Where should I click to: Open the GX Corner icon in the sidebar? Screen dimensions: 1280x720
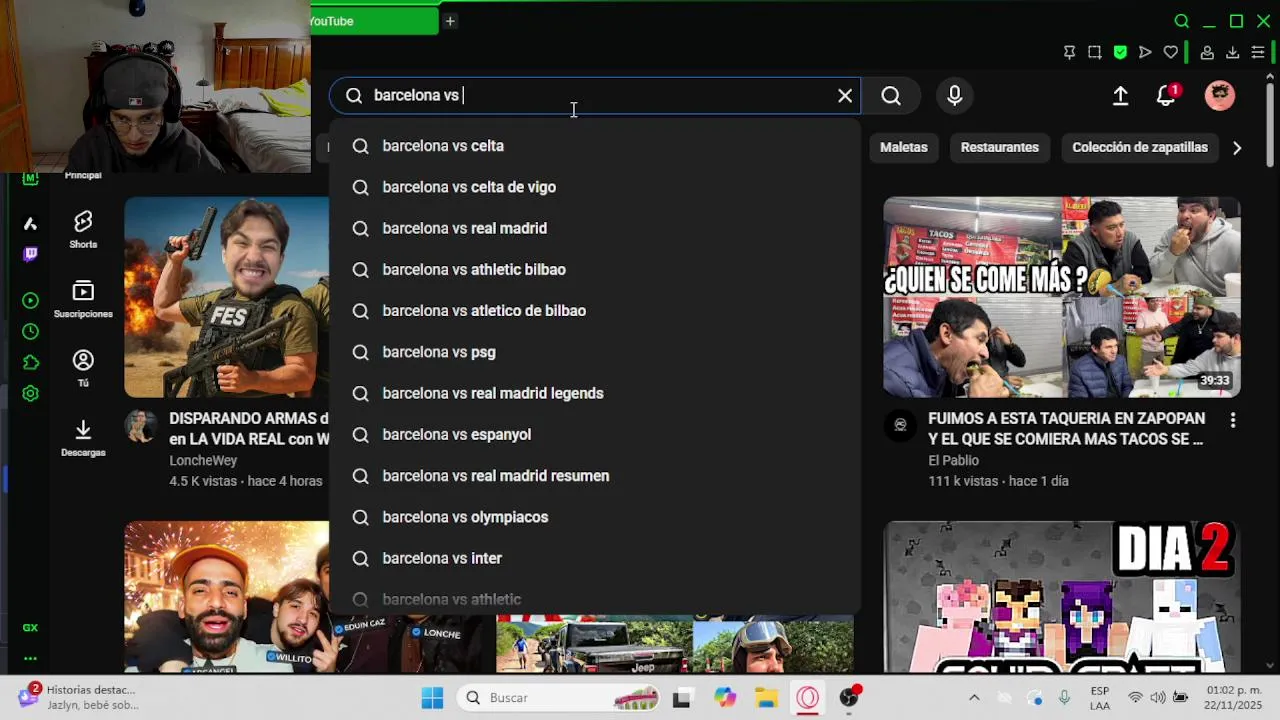30,628
